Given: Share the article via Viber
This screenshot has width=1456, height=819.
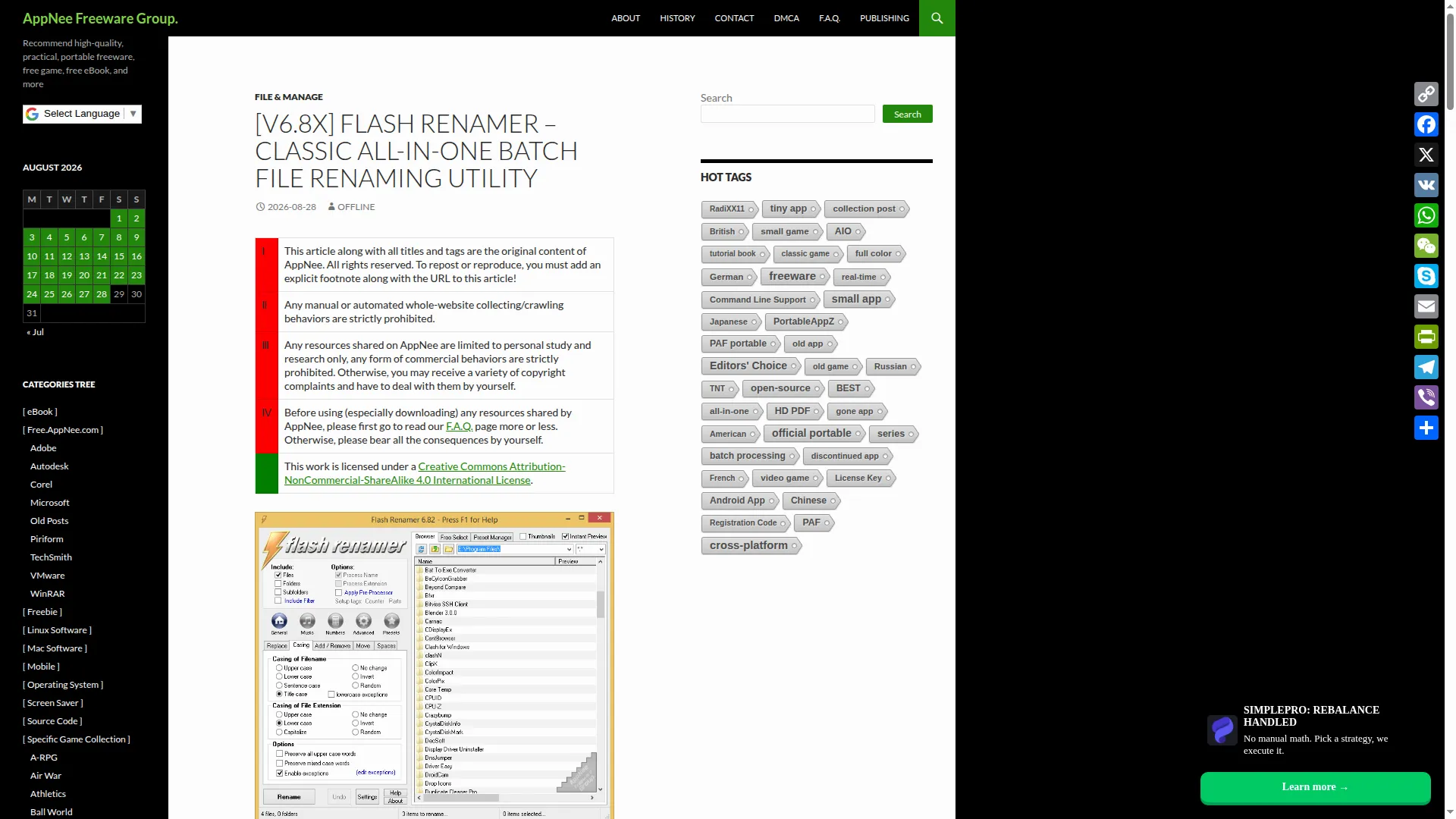Looking at the screenshot, I should point(1426,397).
